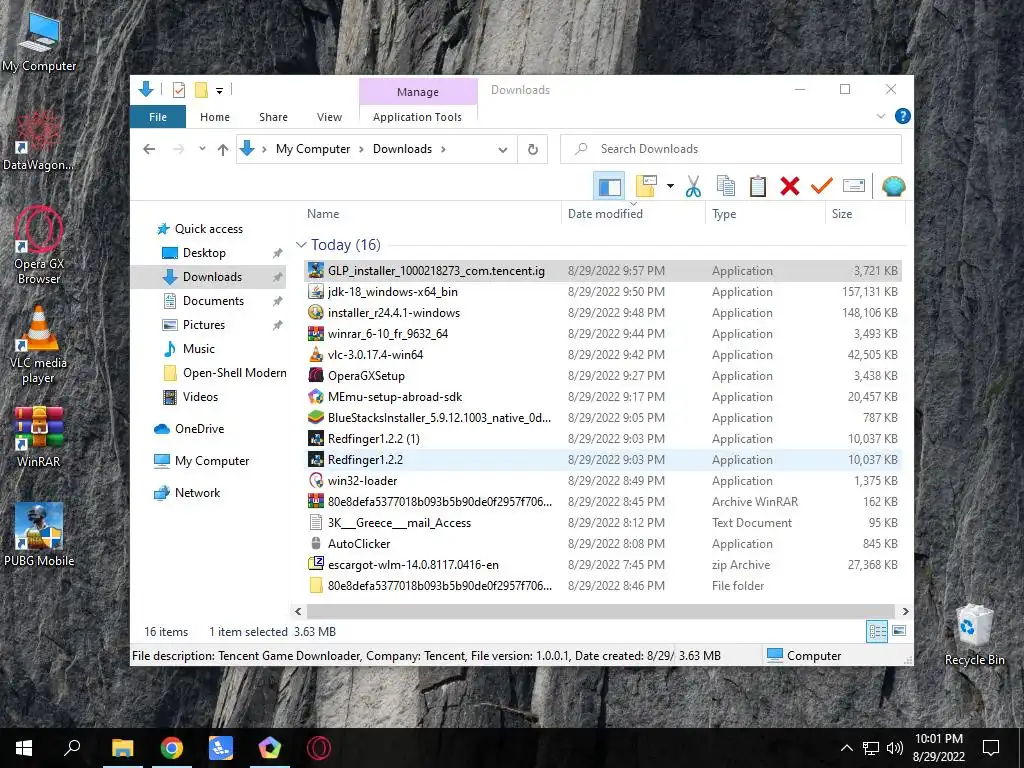Screen dimensions: 1024x768
Task: Toggle the navigation pane toolbar button
Action: click(609, 187)
